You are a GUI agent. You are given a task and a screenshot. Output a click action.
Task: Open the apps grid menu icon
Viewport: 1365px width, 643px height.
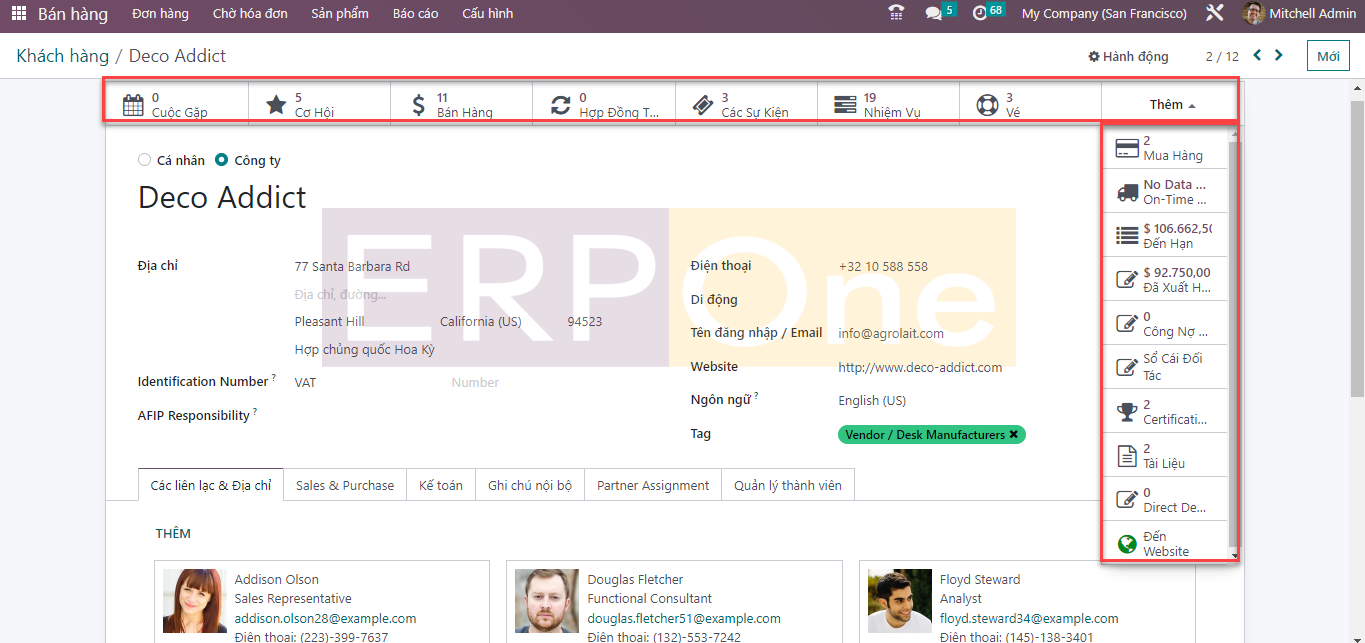19,14
